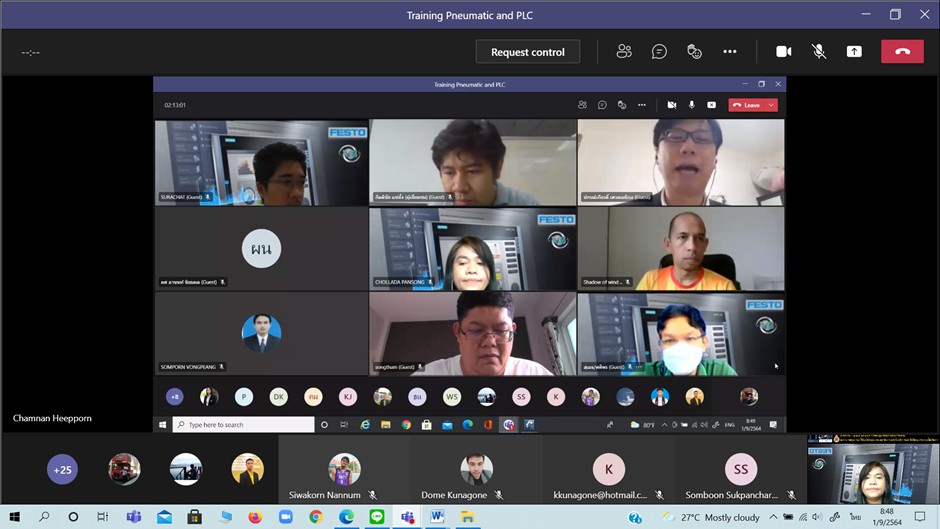Click the Request control button
940x529 pixels.
527,52
